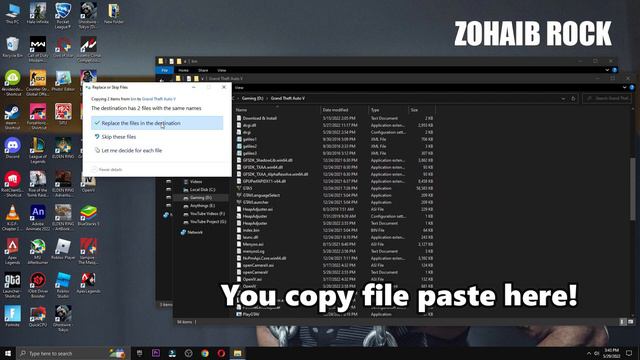Launch League of Legends shortcut

click(38, 150)
